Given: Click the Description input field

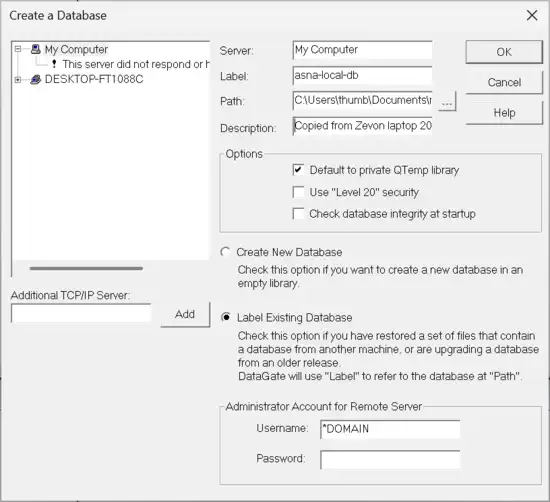Looking at the screenshot, I should tap(362, 126).
